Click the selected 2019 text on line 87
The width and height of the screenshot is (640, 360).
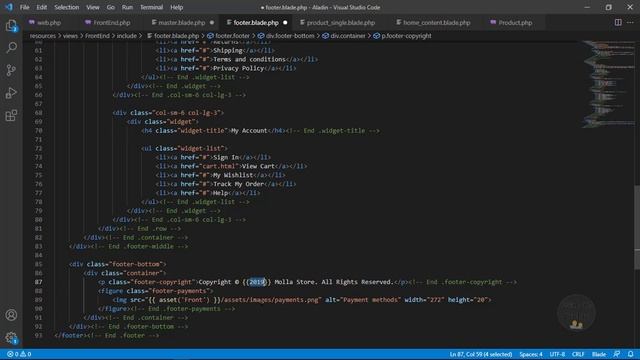(257, 282)
